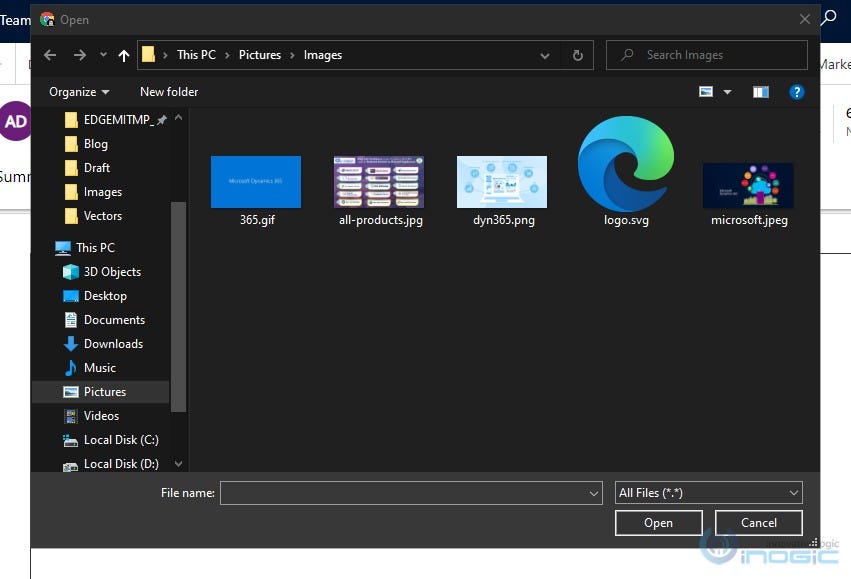Click the Open button
The height and width of the screenshot is (579, 851).
(x=658, y=523)
